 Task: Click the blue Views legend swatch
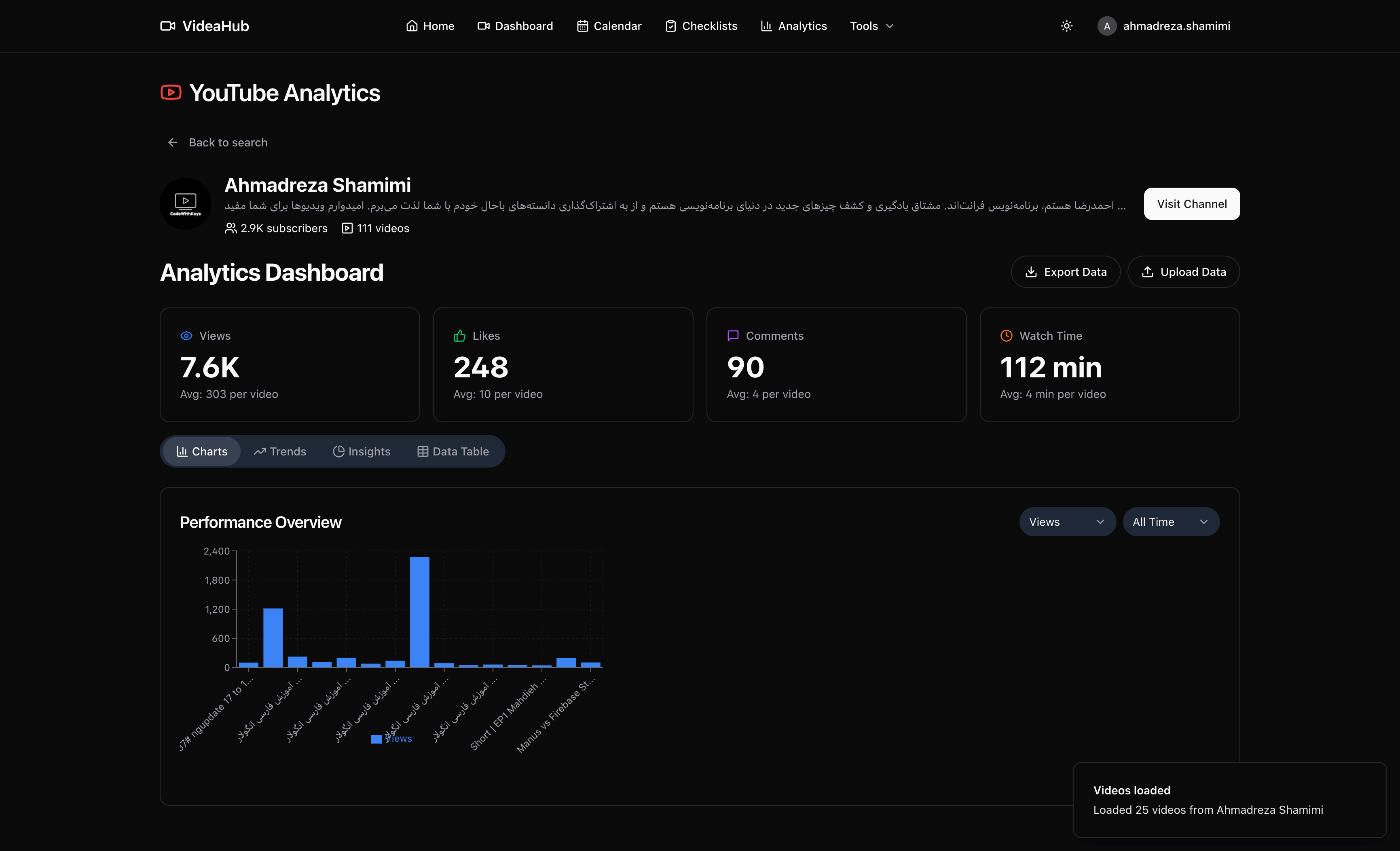(x=376, y=739)
